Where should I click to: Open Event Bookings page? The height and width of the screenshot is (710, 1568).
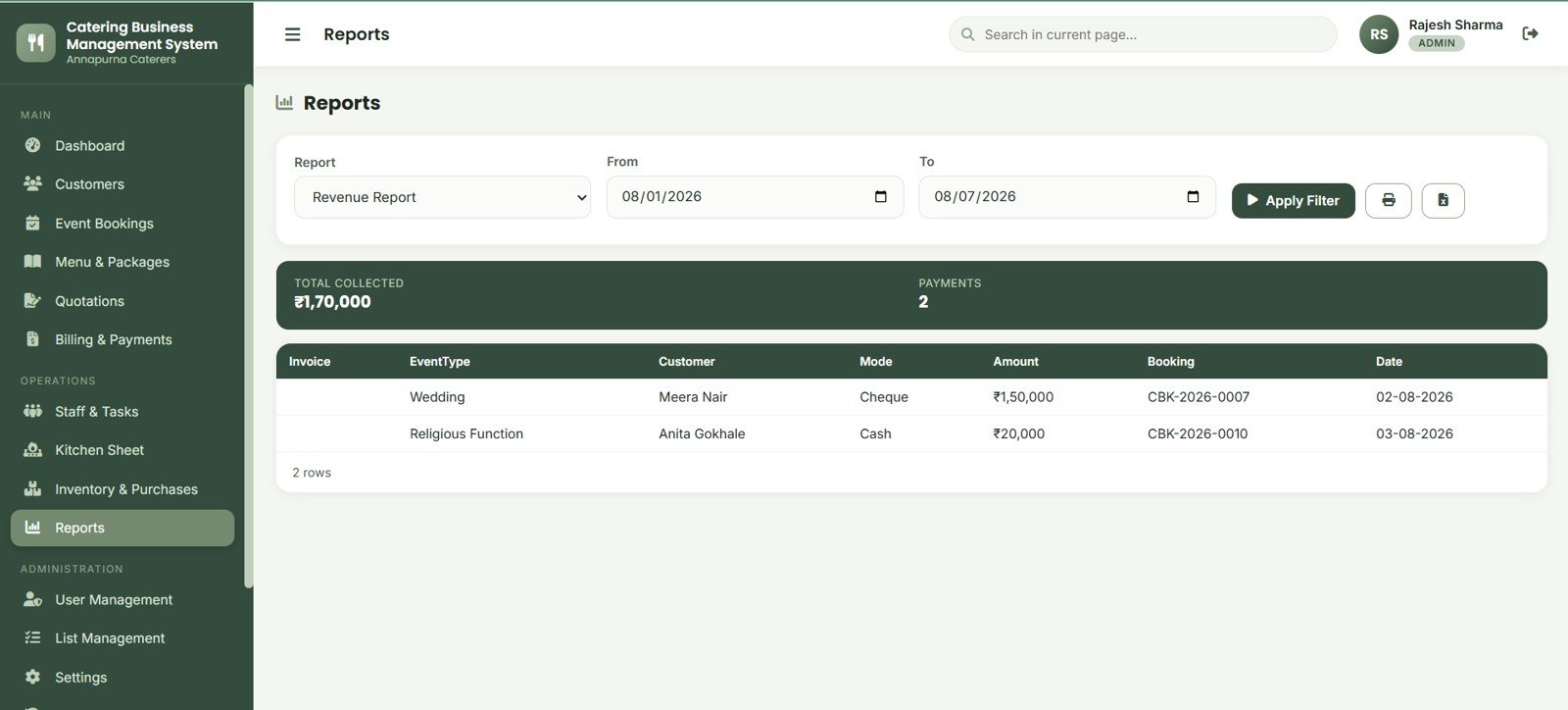(122, 223)
